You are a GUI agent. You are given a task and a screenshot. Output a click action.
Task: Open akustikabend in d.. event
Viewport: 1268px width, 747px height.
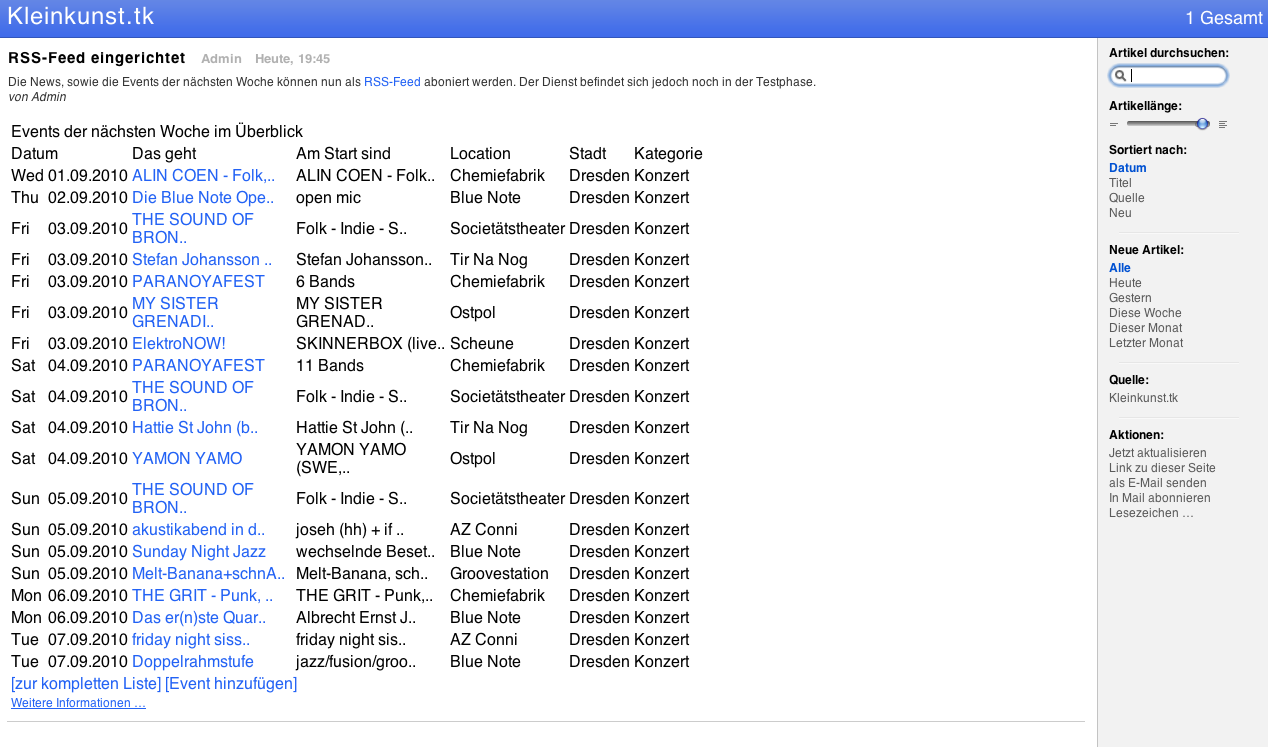click(x=198, y=529)
